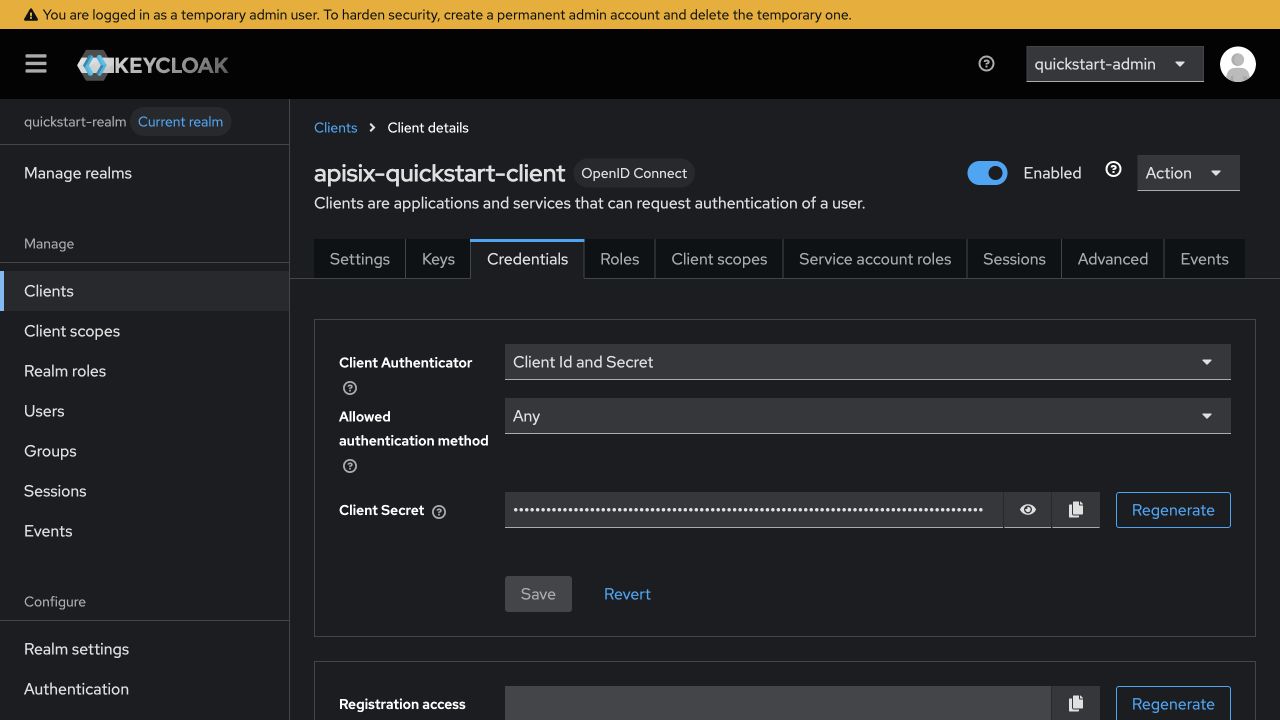This screenshot has width=1280, height=720.
Task: Open Client scopes in the sidebar
Action: pyautogui.click(x=144, y=331)
